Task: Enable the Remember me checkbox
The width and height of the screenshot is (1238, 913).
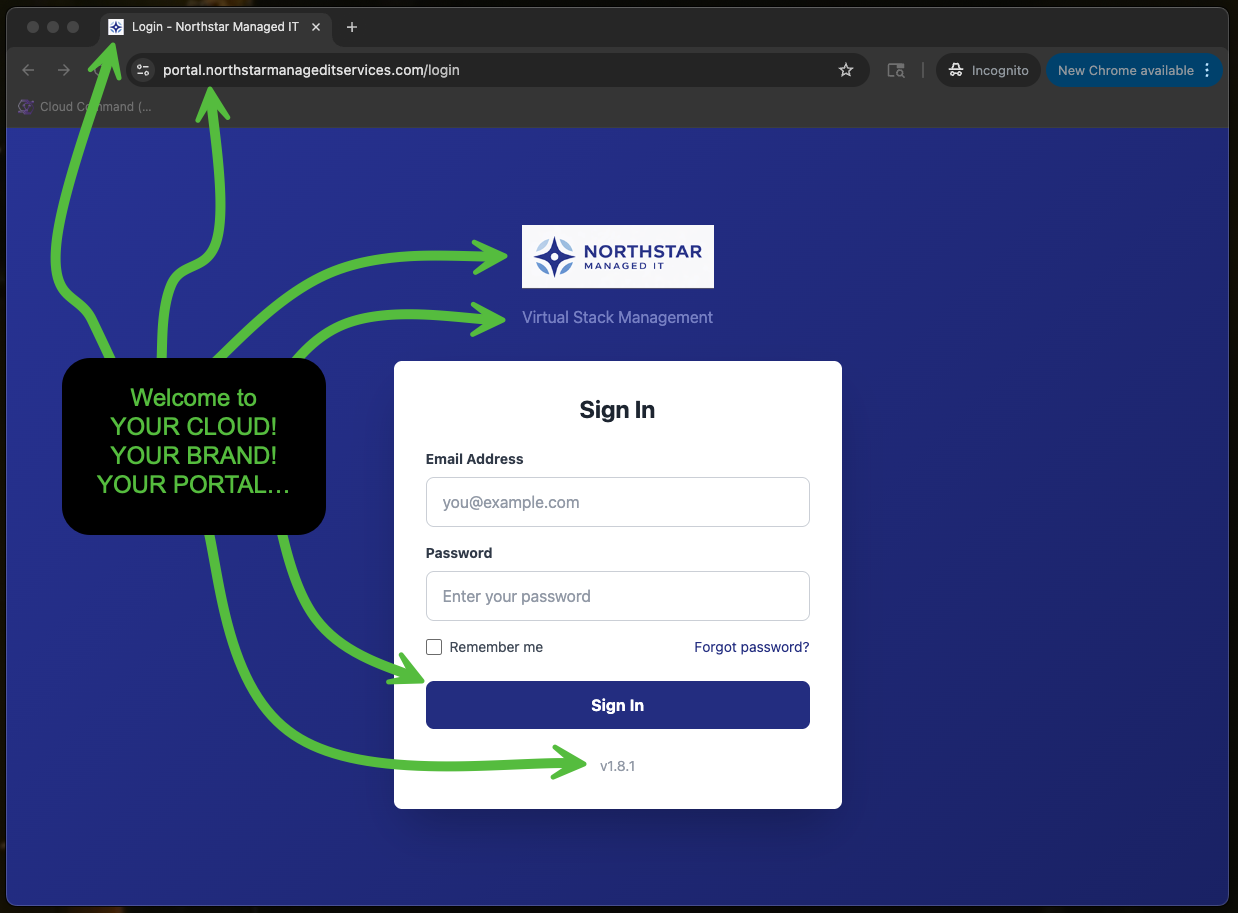Action: click(x=434, y=647)
